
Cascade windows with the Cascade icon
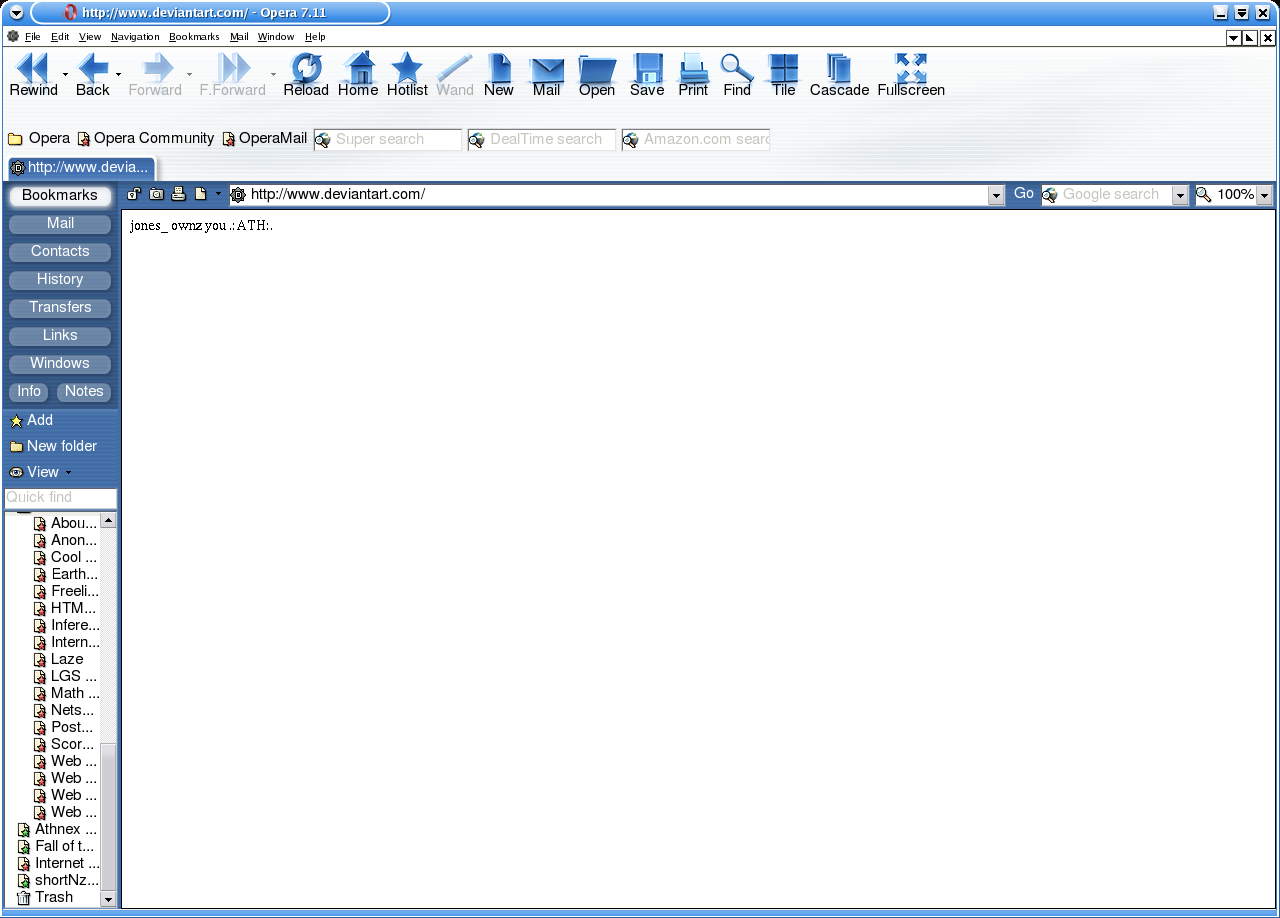coord(839,68)
